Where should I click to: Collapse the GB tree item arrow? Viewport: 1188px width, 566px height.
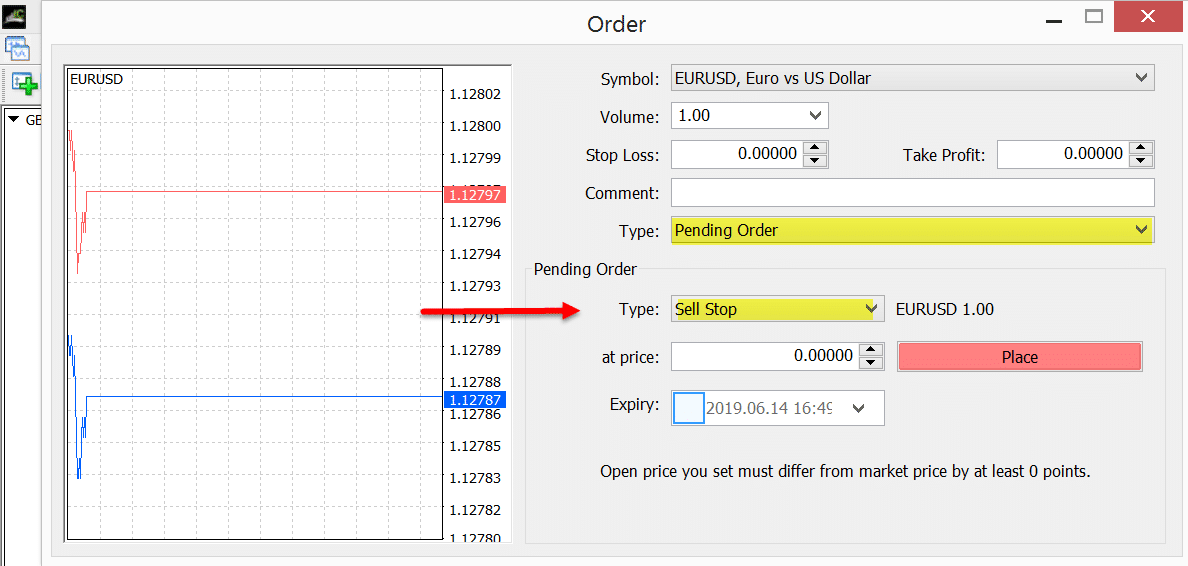coord(13,119)
